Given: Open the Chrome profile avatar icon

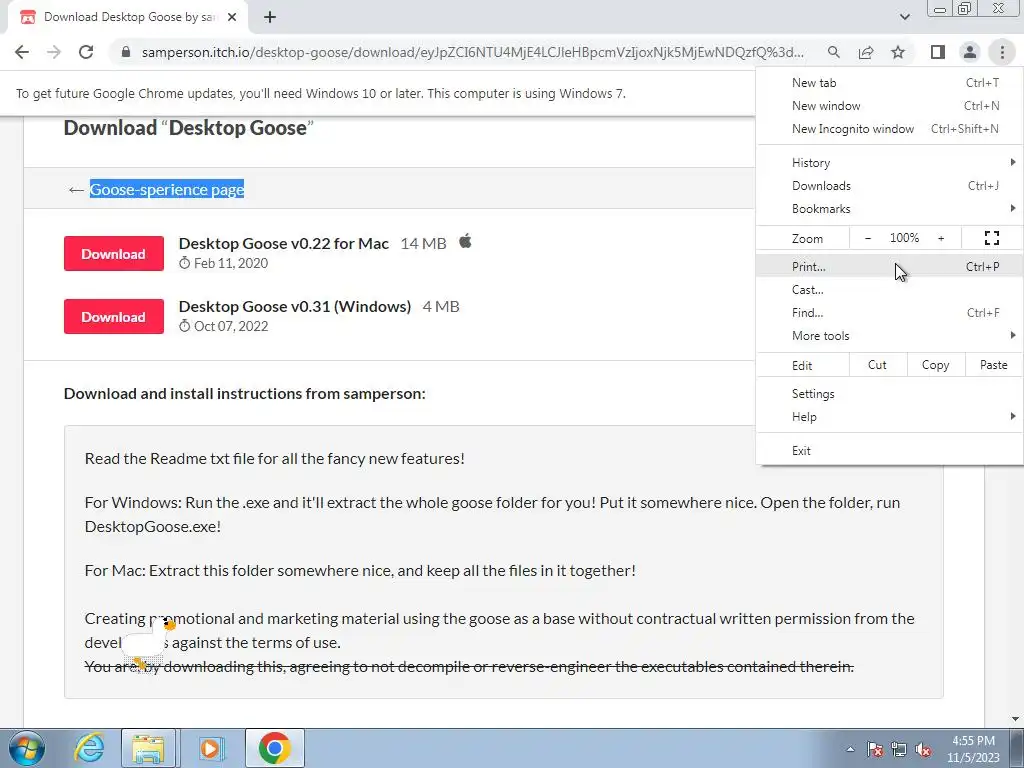Looking at the screenshot, I should [970, 52].
